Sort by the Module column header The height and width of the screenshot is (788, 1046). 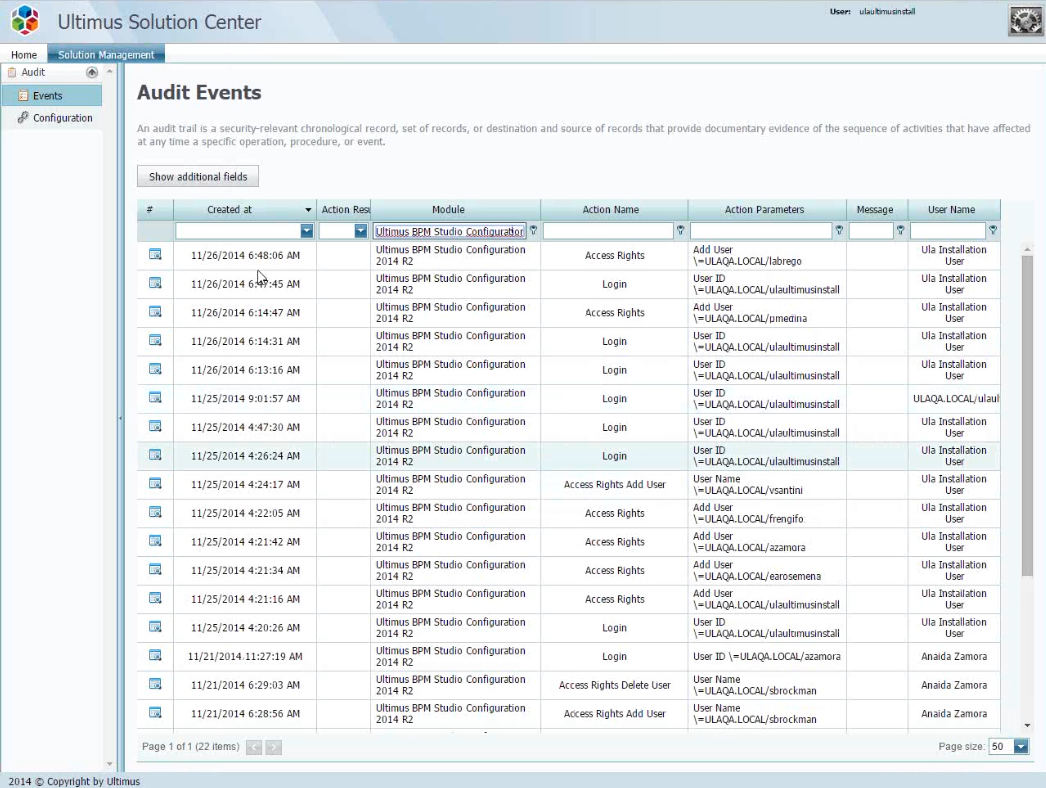tap(455, 210)
